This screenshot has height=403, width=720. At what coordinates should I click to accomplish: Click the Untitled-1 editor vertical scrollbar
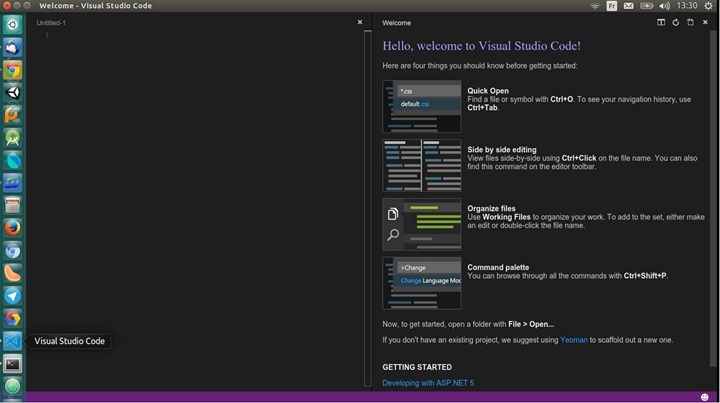coord(368,208)
